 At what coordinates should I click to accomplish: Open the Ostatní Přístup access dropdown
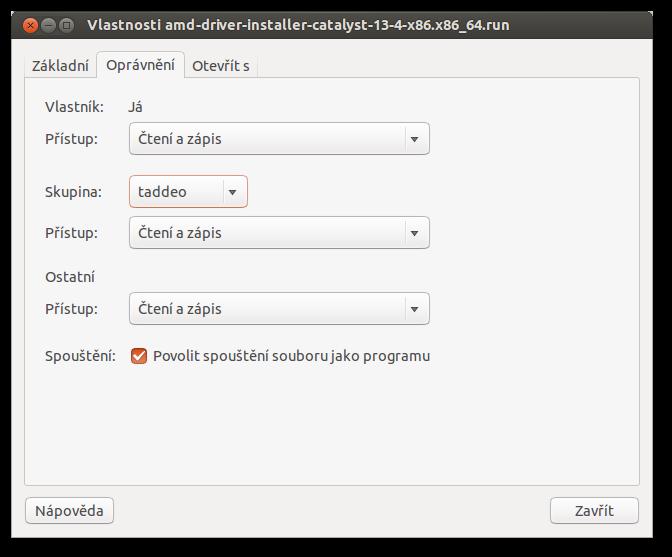(279, 308)
